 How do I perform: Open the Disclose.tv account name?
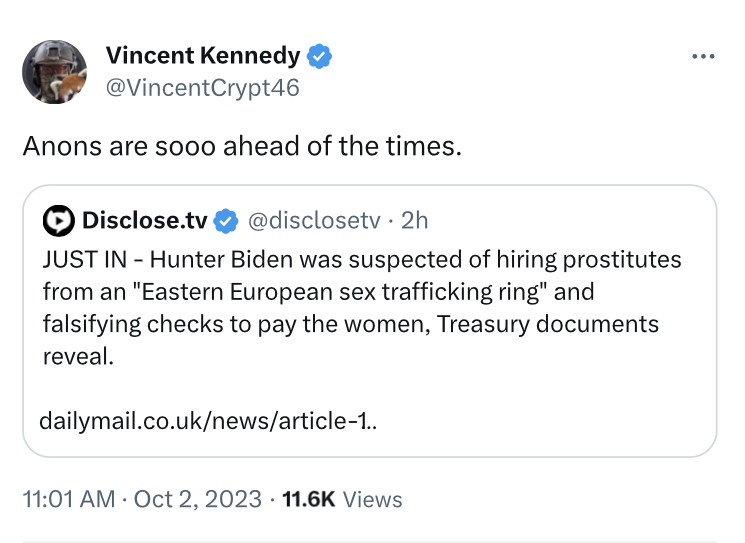144,219
